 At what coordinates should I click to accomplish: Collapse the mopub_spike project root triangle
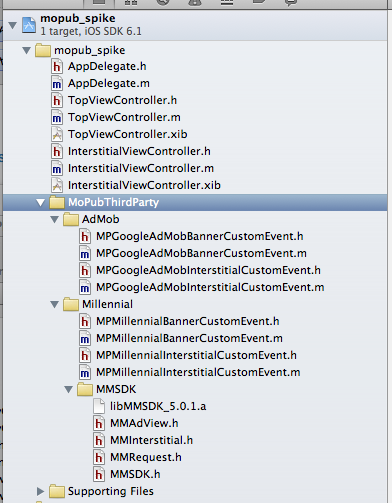(13, 25)
